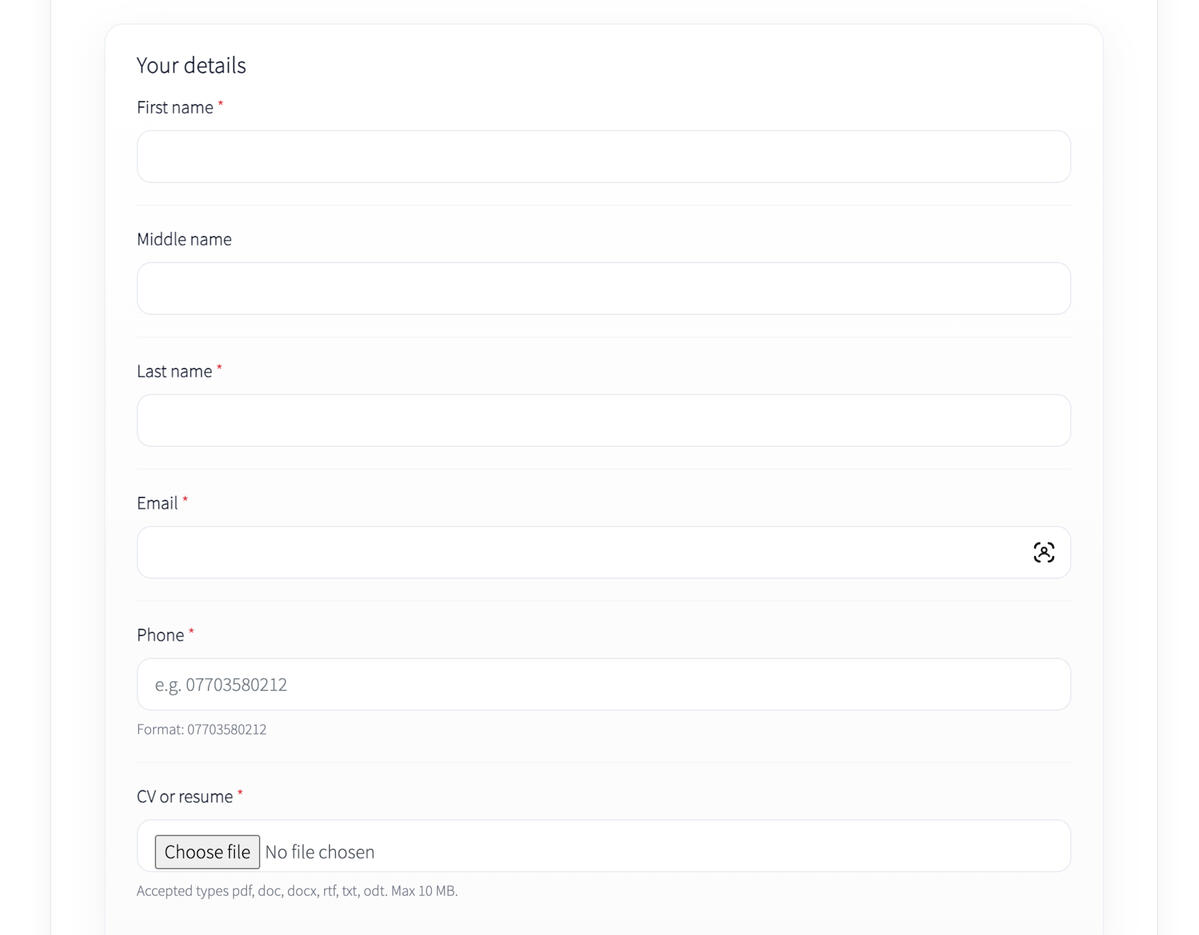1199x935 pixels.
Task: Click the Middle name label
Action: pyautogui.click(x=184, y=240)
